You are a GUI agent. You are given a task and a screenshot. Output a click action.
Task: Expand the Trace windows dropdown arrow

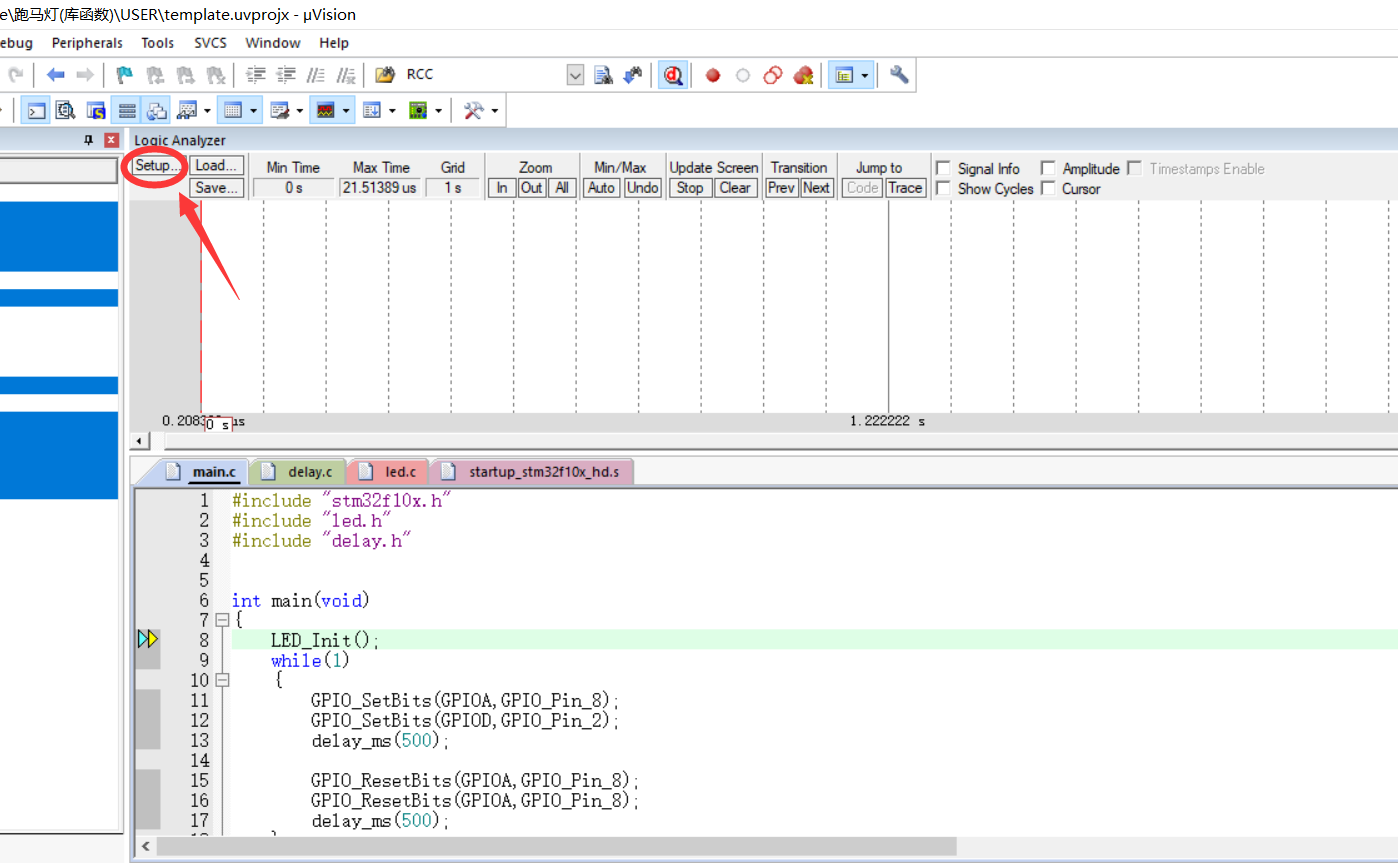(x=392, y=110)
